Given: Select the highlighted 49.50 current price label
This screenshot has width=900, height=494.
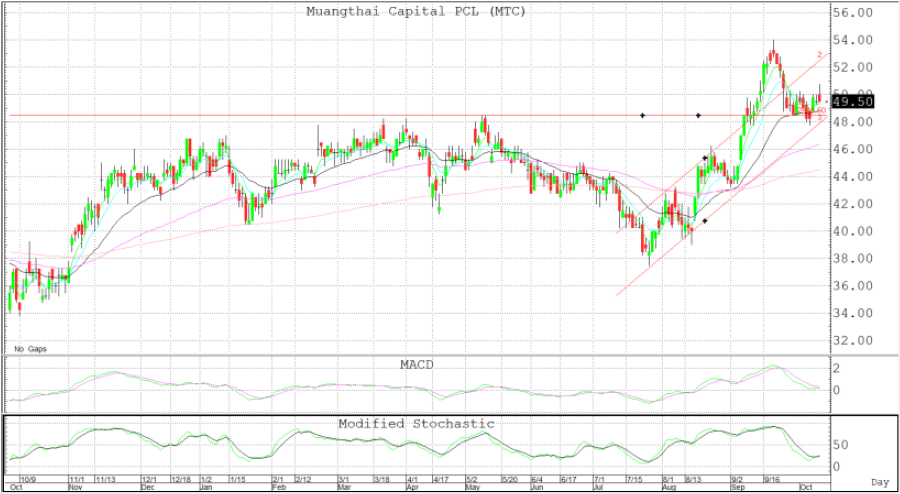Looking at the screenshot, I should click(853, 102).
